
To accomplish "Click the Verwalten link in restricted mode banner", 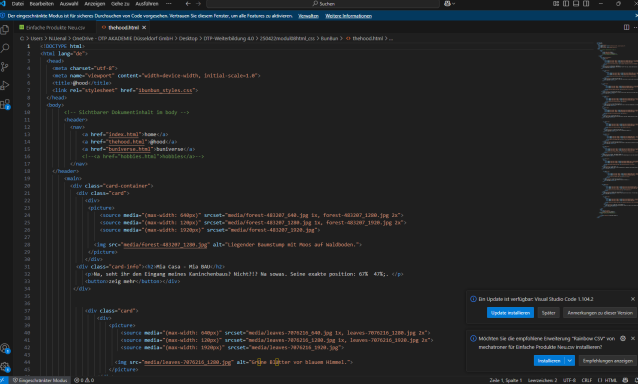I will click(x=308, y=16).
